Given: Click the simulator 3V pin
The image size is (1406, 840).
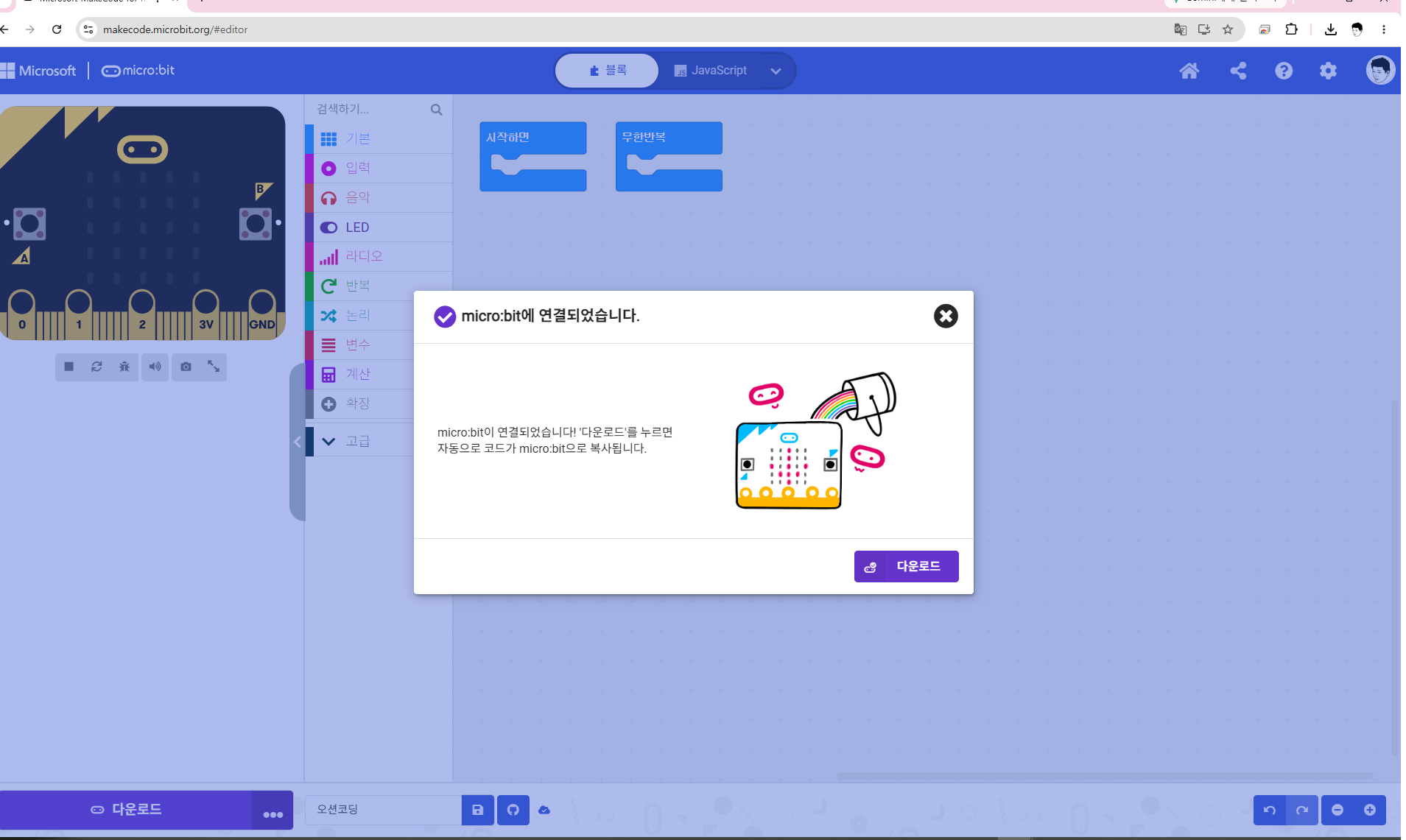Looking at the screenshot, I should point(206,313).
